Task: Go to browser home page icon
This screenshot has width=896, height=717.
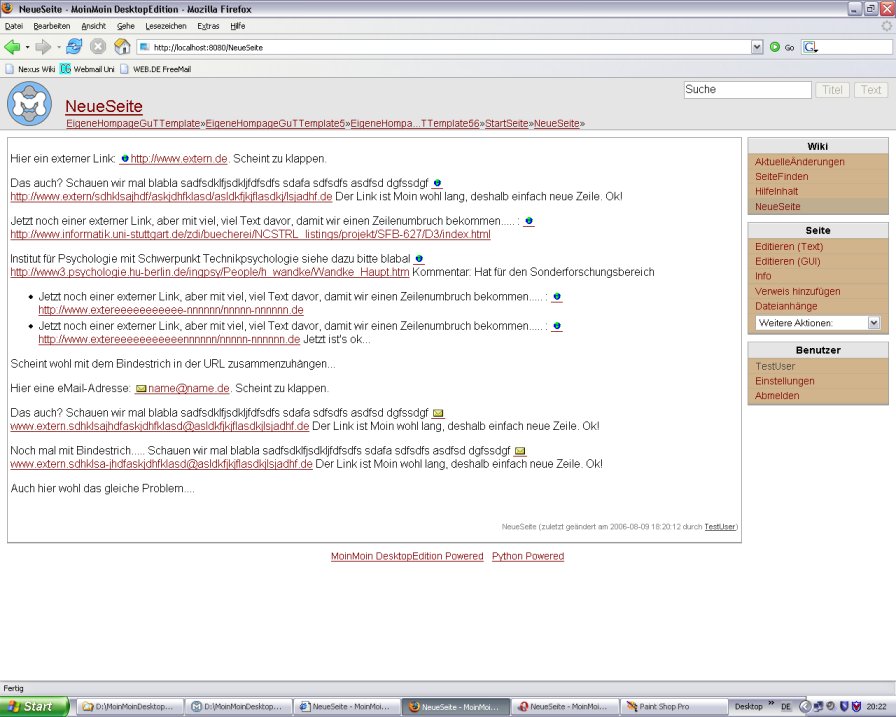Action: click(x=122, y=47)
